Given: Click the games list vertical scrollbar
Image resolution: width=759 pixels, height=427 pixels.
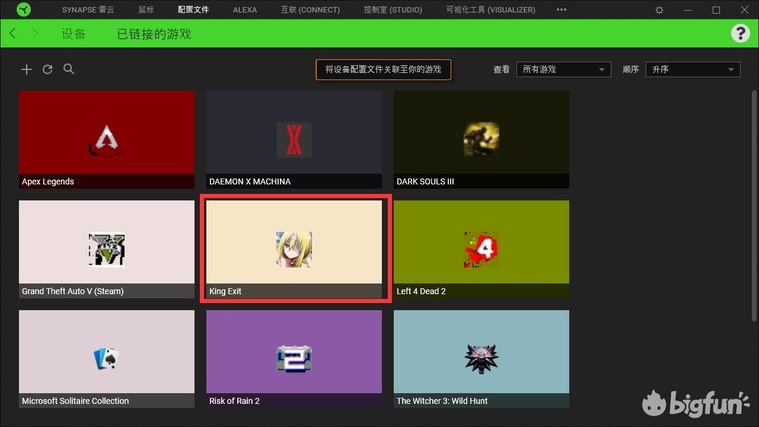Looking at the screenshot, I should point(754,206).
